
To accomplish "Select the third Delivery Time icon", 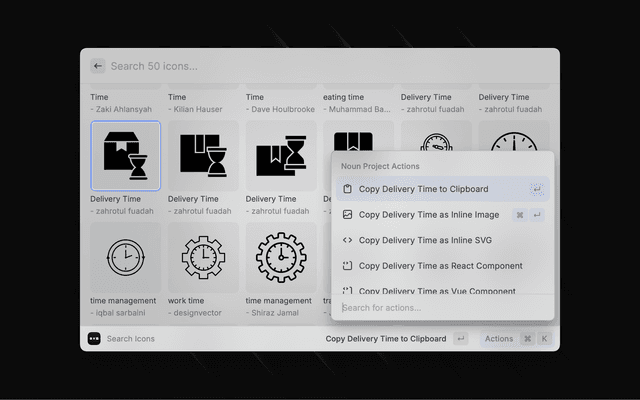I will click(x=281, y=156).
